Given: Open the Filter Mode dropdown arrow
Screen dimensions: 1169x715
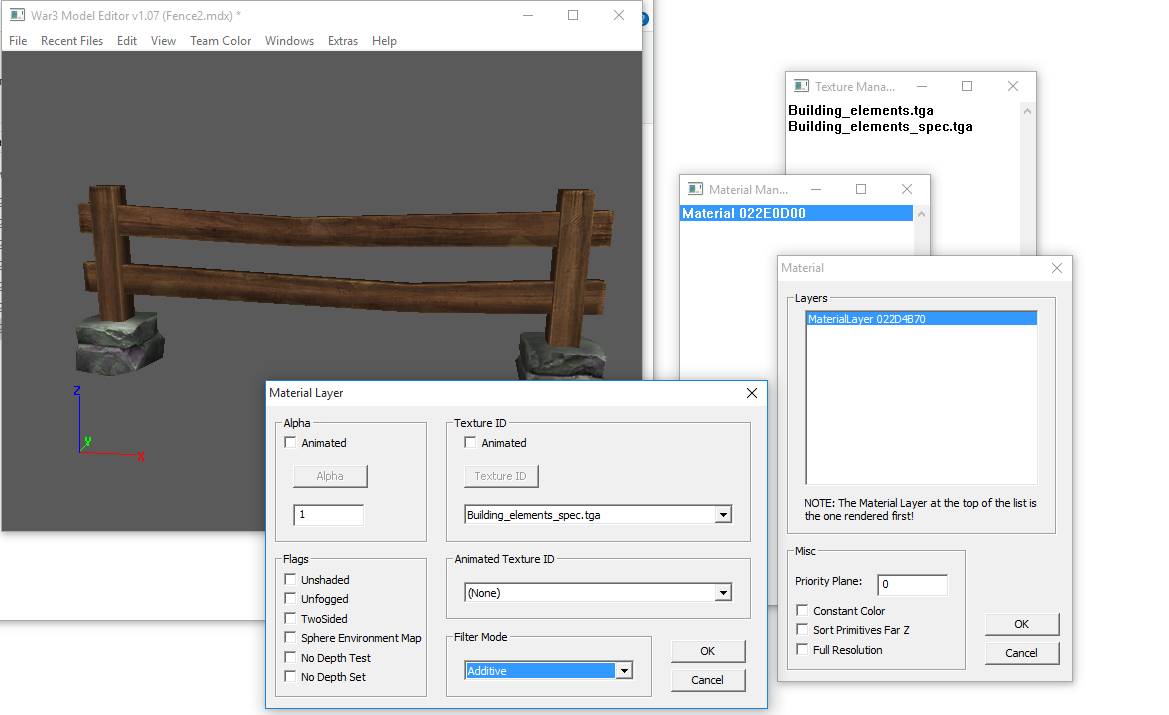Looking at the screenshot, I should tap(624, 670).
